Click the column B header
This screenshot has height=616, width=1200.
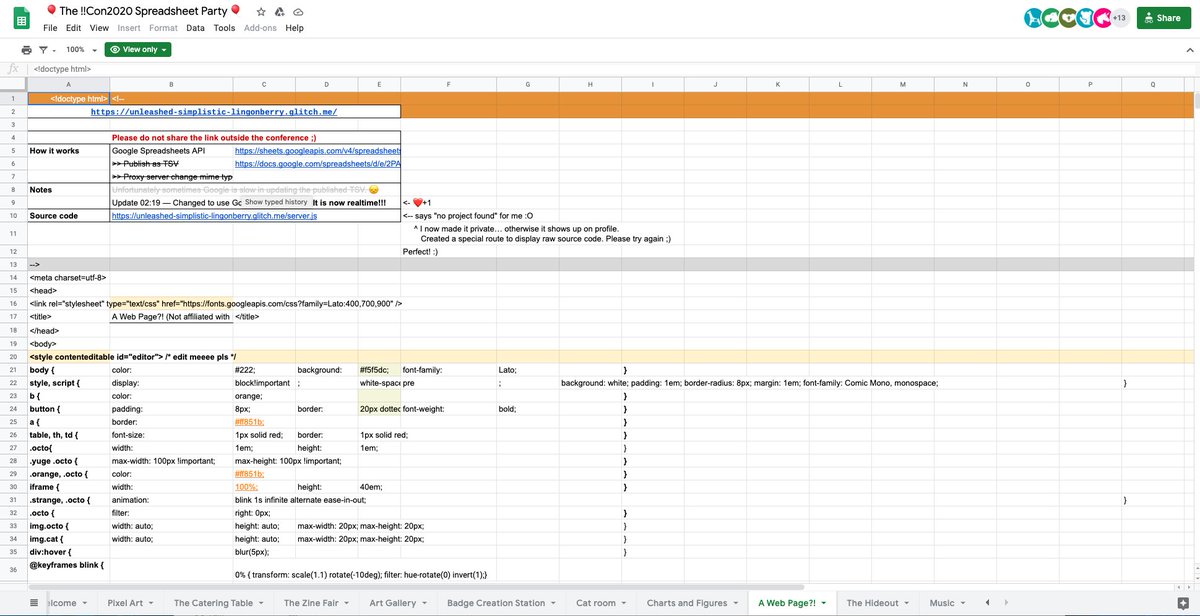[171, 85]
